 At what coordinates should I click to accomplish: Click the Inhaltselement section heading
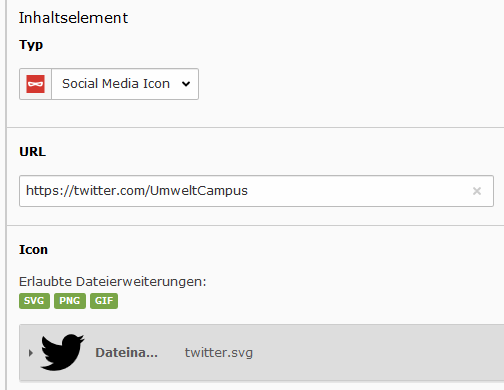click(73, 18)
